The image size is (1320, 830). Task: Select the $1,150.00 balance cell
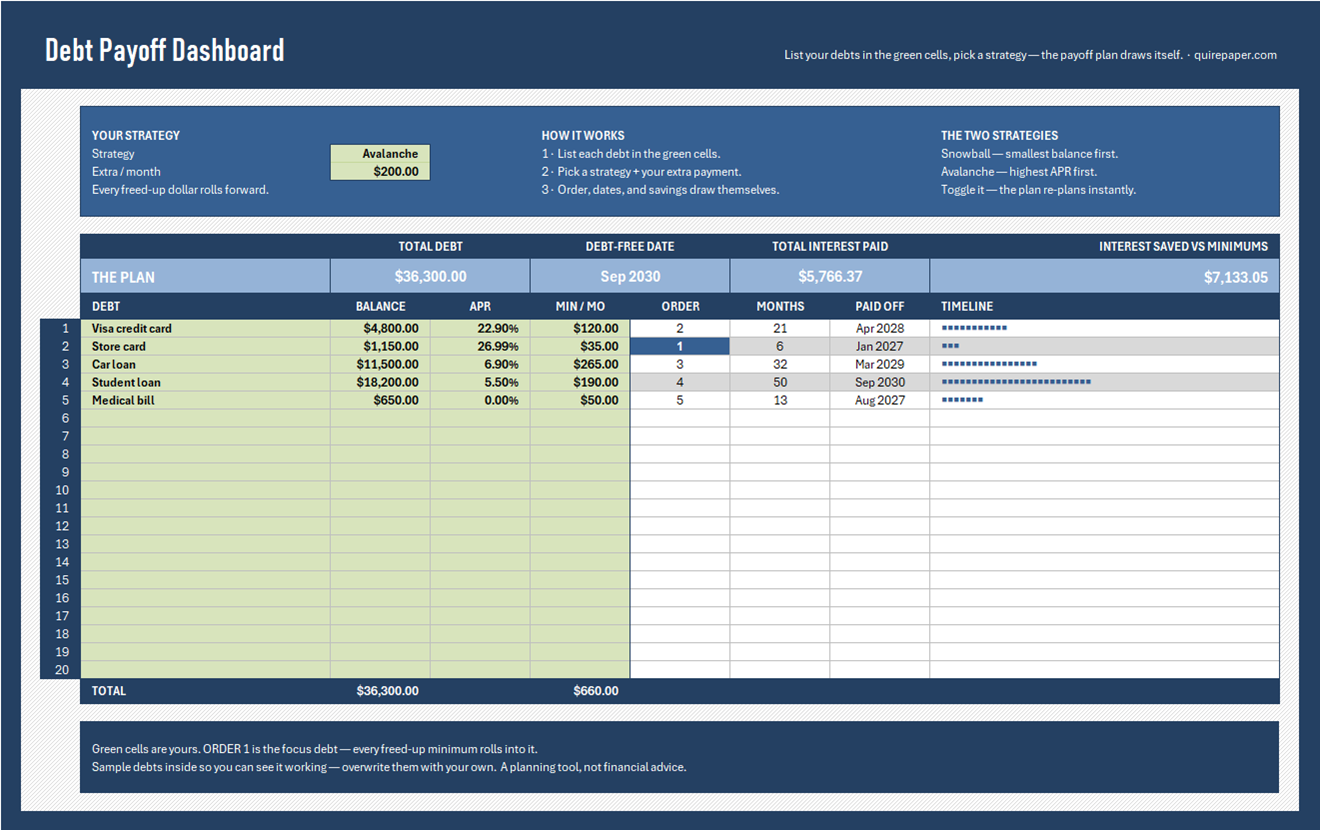coord(380,346)
